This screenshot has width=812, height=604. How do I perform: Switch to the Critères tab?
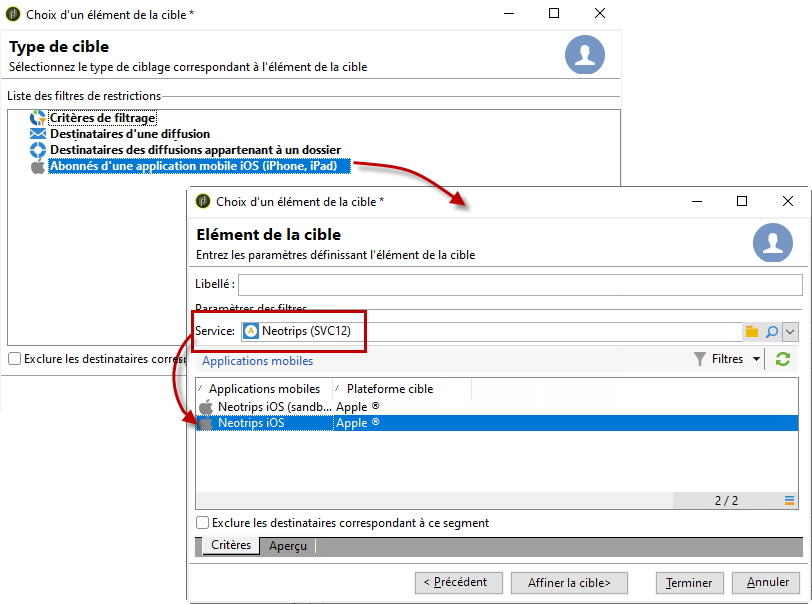[231, 545]
